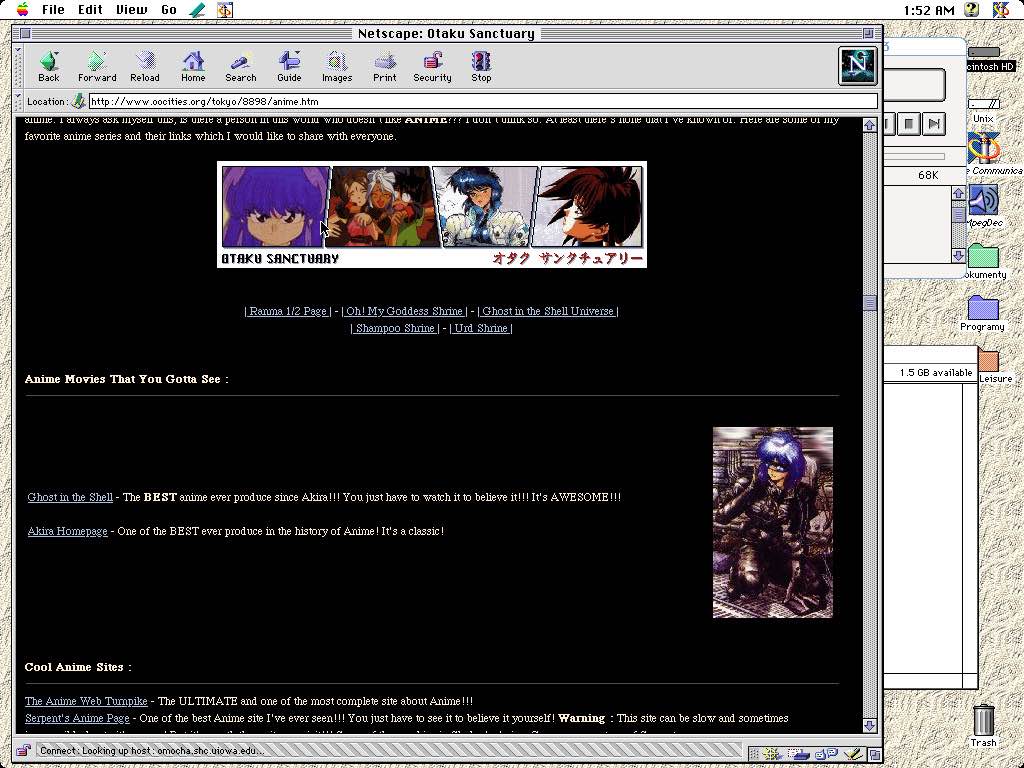The height and width of the screenshot is (768, 1024).
Task: Click the padlock security icon in status bar
Action: (x=24, y=751)
